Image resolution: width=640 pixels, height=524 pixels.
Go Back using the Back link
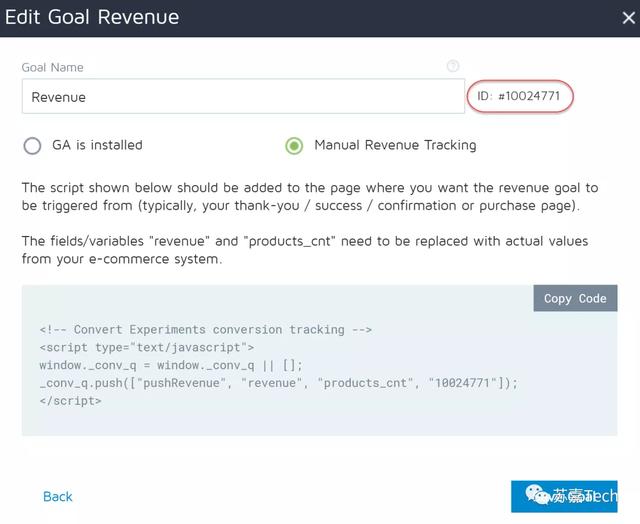coord(58,497)
